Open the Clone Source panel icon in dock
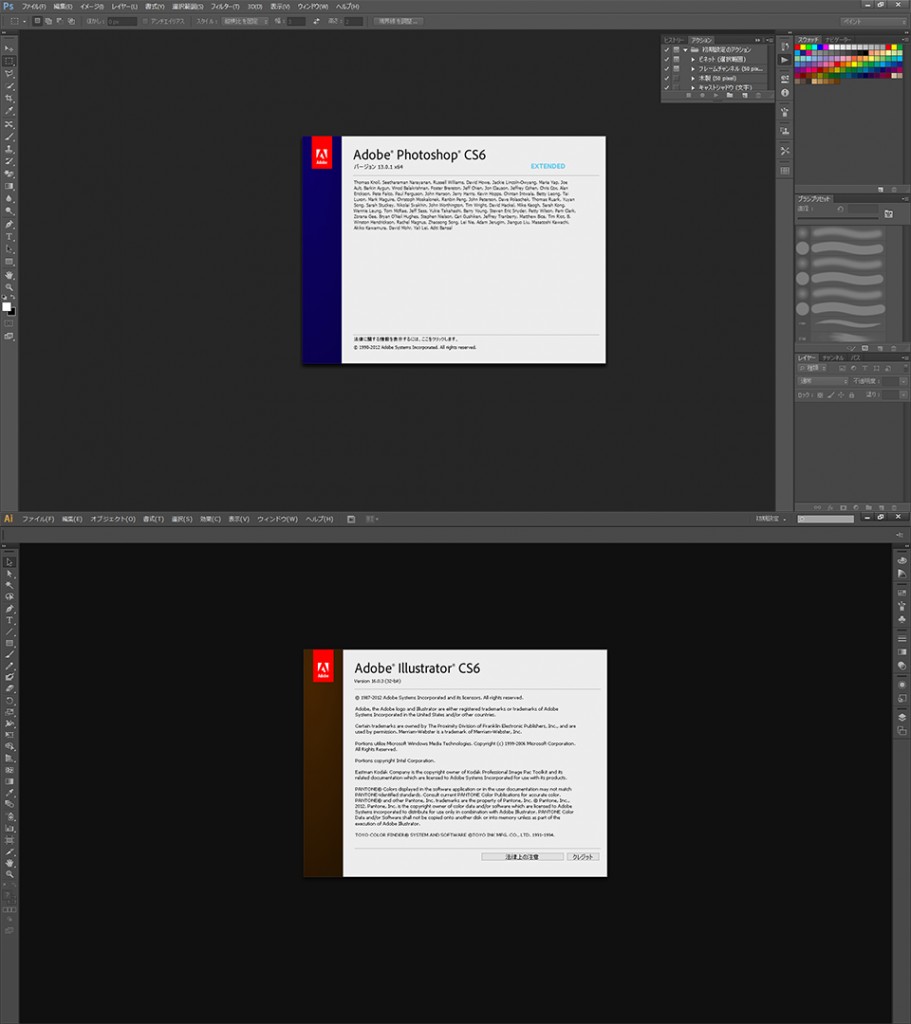The width and height of the screenshot is (911, 1024). coord(785,131)
